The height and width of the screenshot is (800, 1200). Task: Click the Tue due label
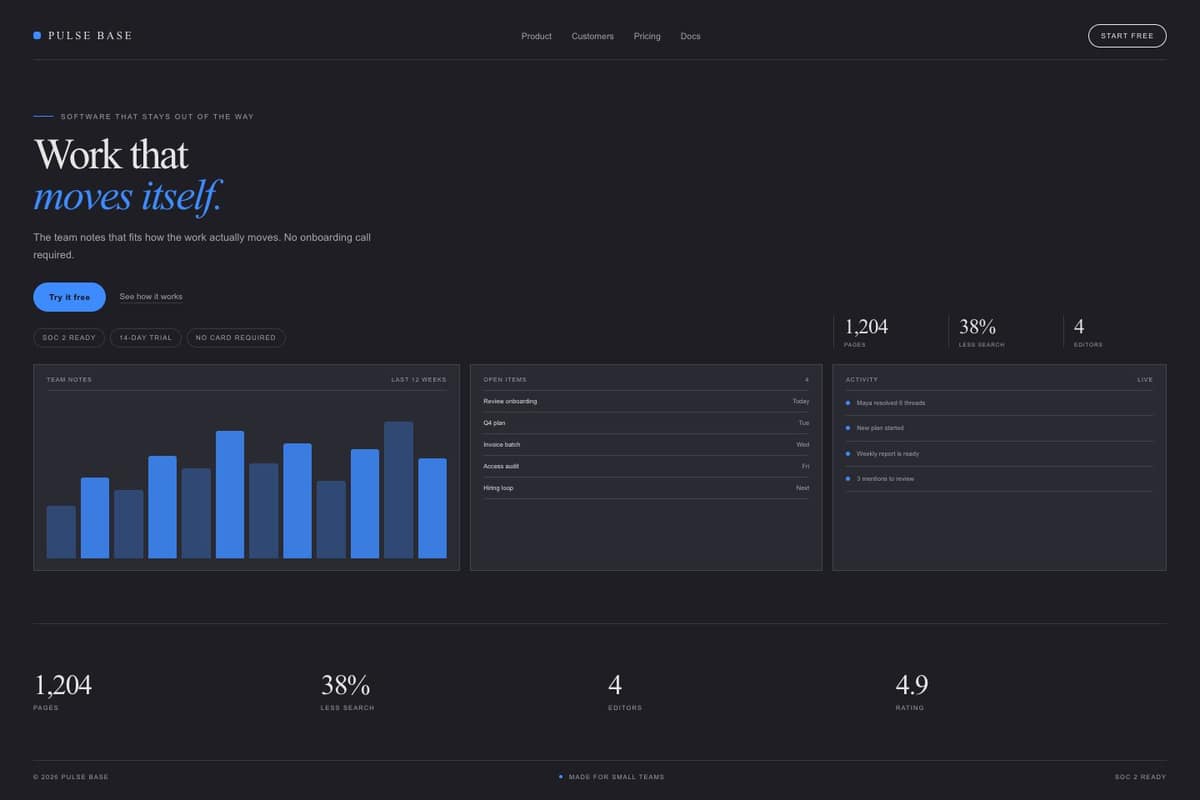(x=804, y=423)
